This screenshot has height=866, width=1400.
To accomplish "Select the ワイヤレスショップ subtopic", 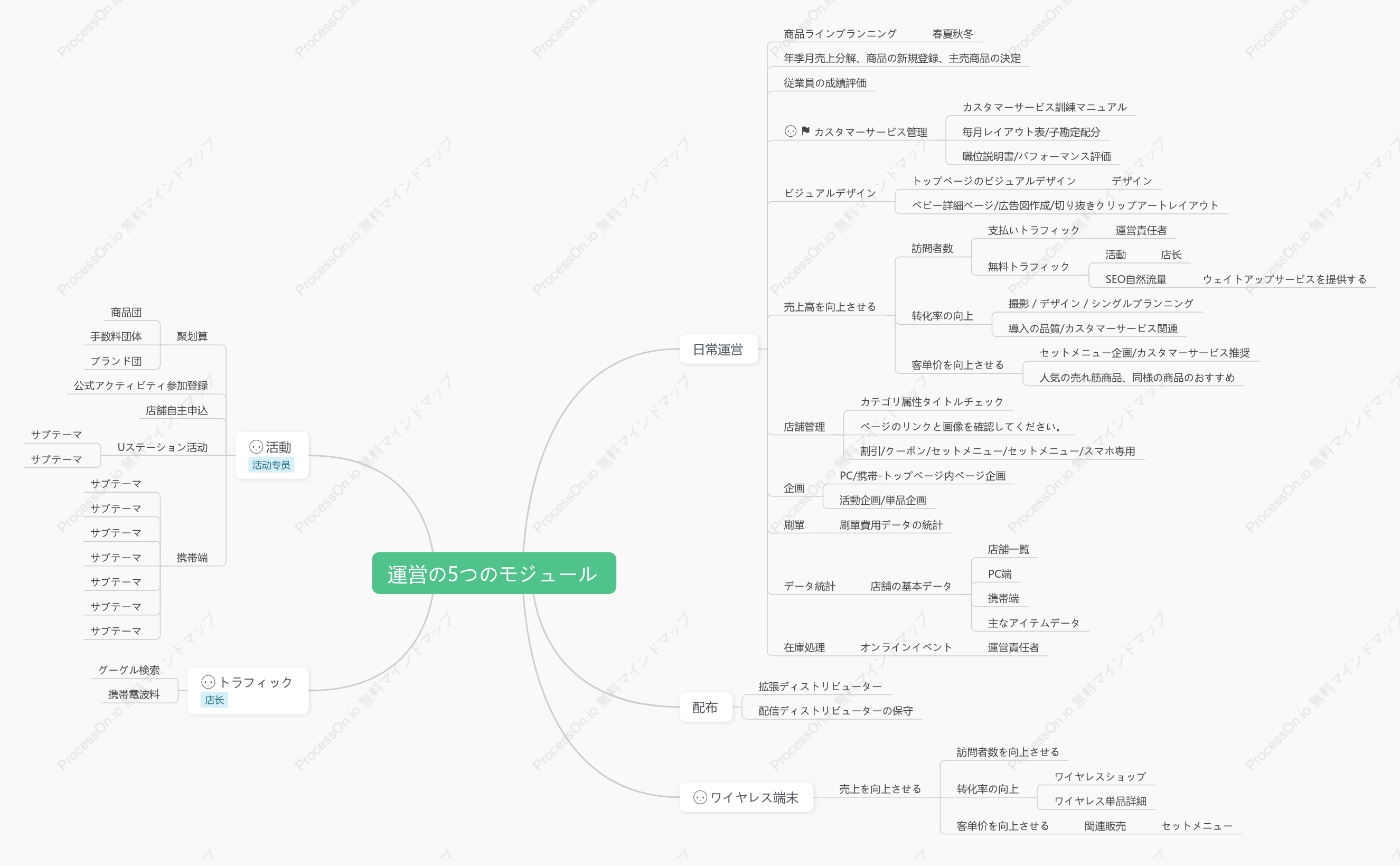I will 1100,777.
